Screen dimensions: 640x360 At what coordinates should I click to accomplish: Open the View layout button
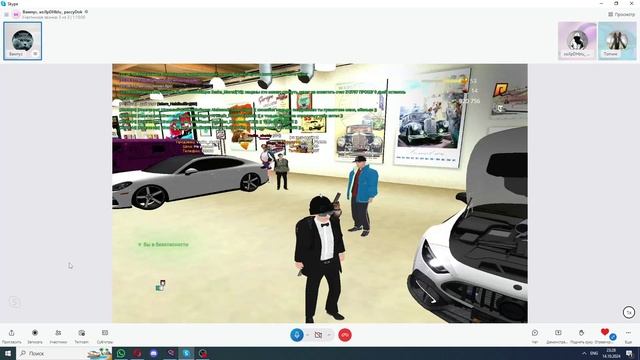(622, 14)
